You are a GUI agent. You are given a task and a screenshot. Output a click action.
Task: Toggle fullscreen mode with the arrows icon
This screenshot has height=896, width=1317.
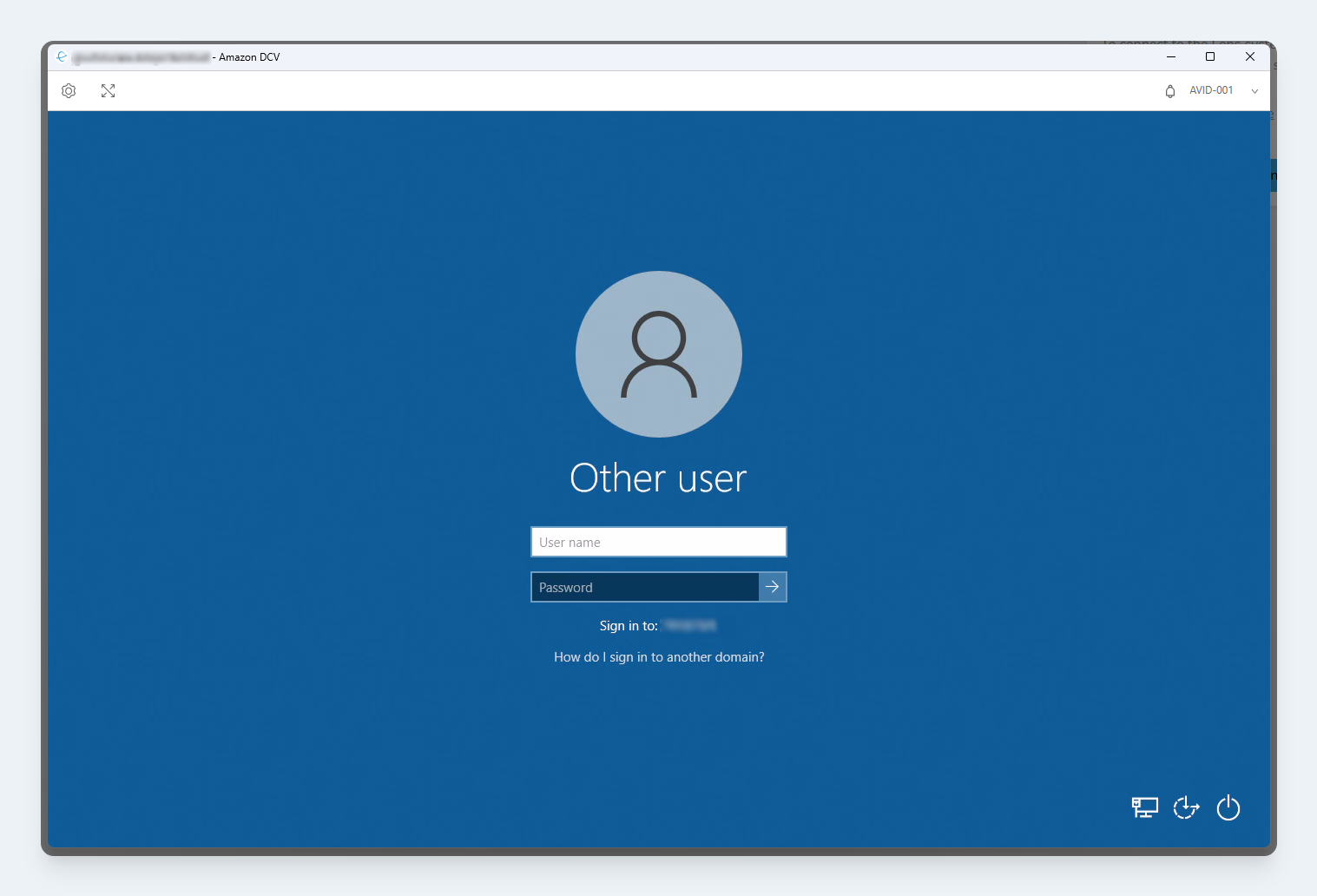coord(108,91)
